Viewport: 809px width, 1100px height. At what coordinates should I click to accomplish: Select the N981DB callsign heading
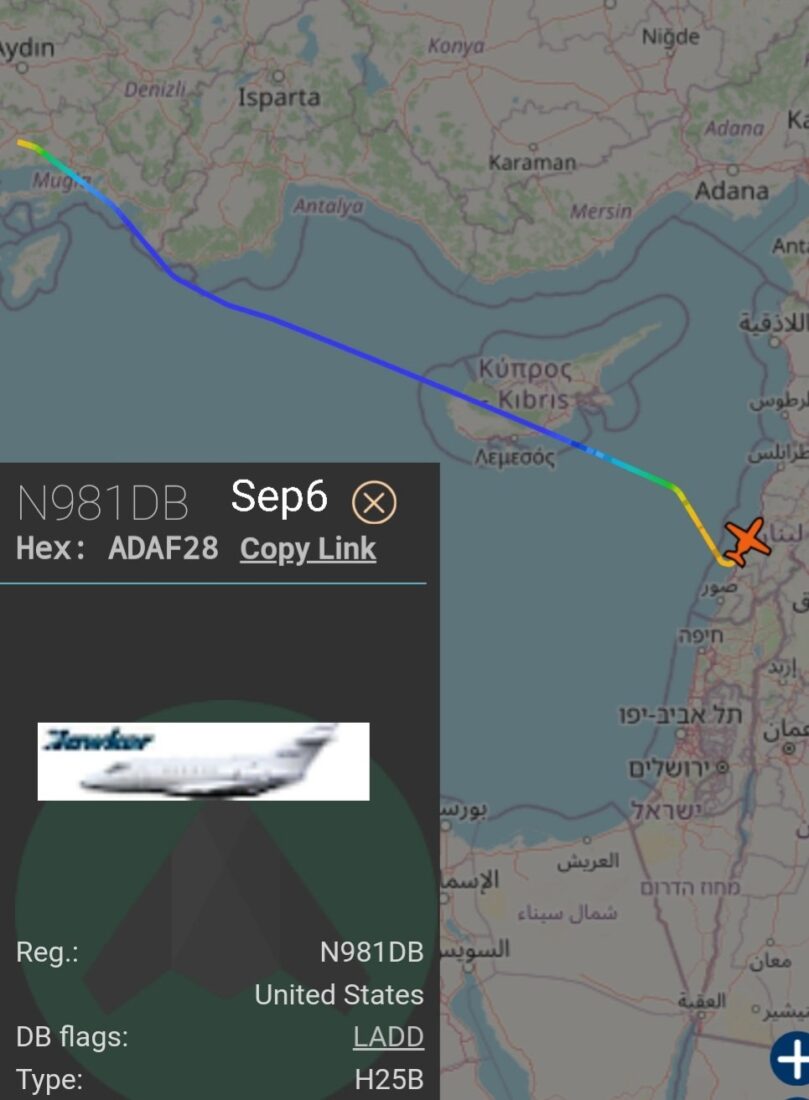(x=103, y=503)
